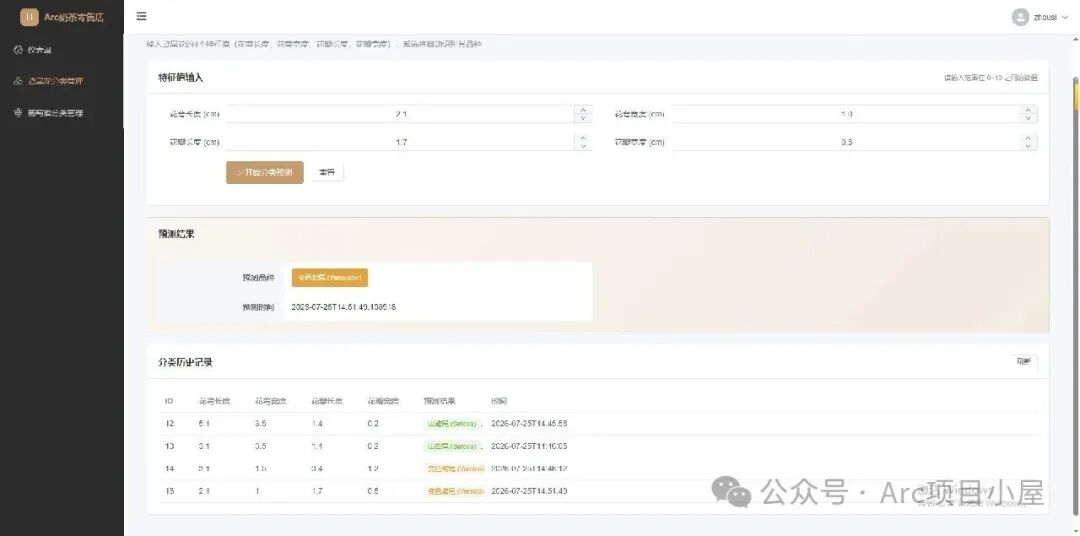This screenshot has height=536, width=1080.
Task: Decrease the 1.0 field using down arrow
Action: click(1028, 118)
